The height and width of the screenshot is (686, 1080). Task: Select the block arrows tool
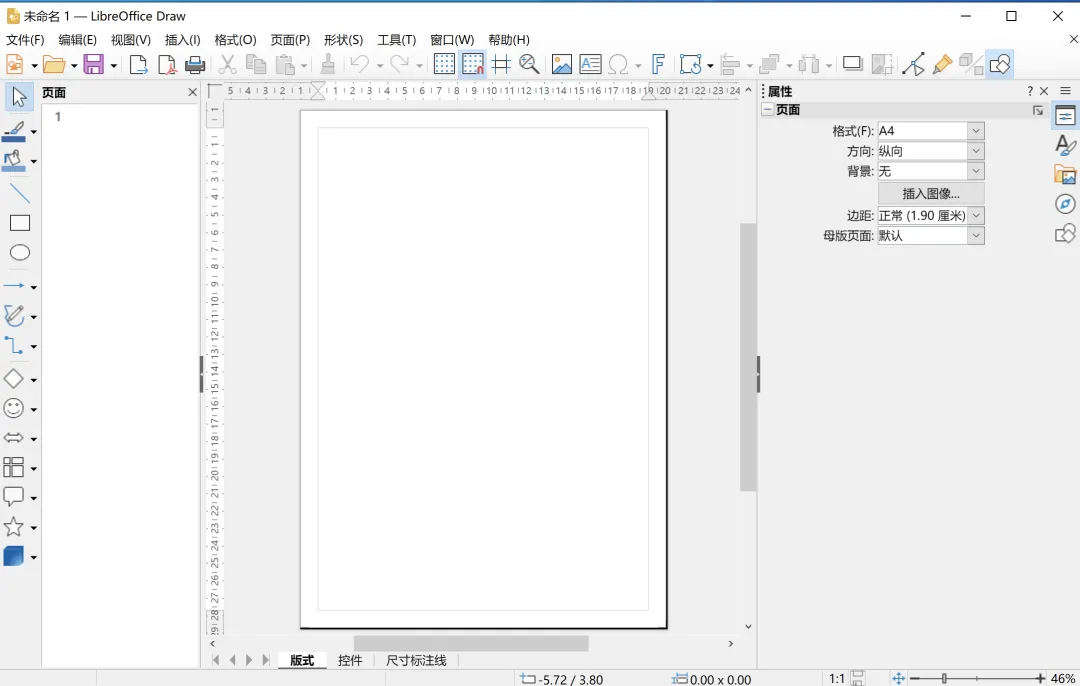point(14,438)
